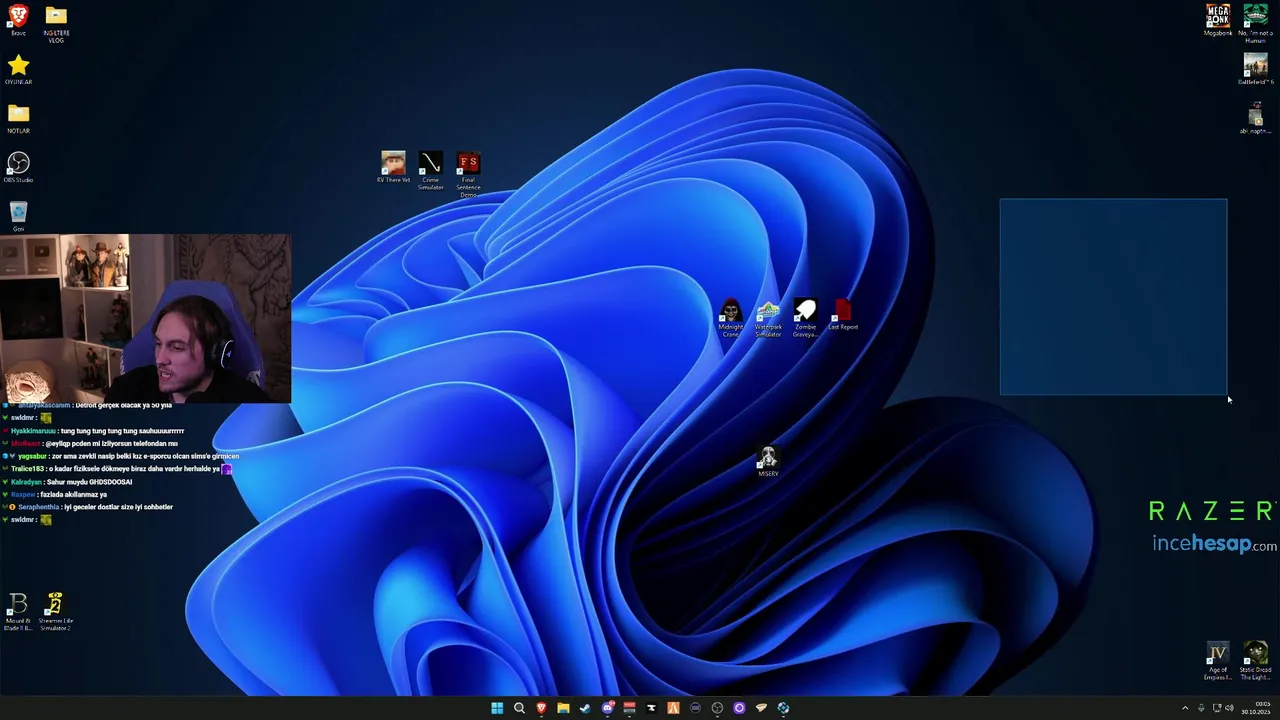The width and height of the screenshot is (1280, 720).
Task: Select Streamer Life Simulator 2 shortcut
Action: pyautogui.click(x=56, y=611)
